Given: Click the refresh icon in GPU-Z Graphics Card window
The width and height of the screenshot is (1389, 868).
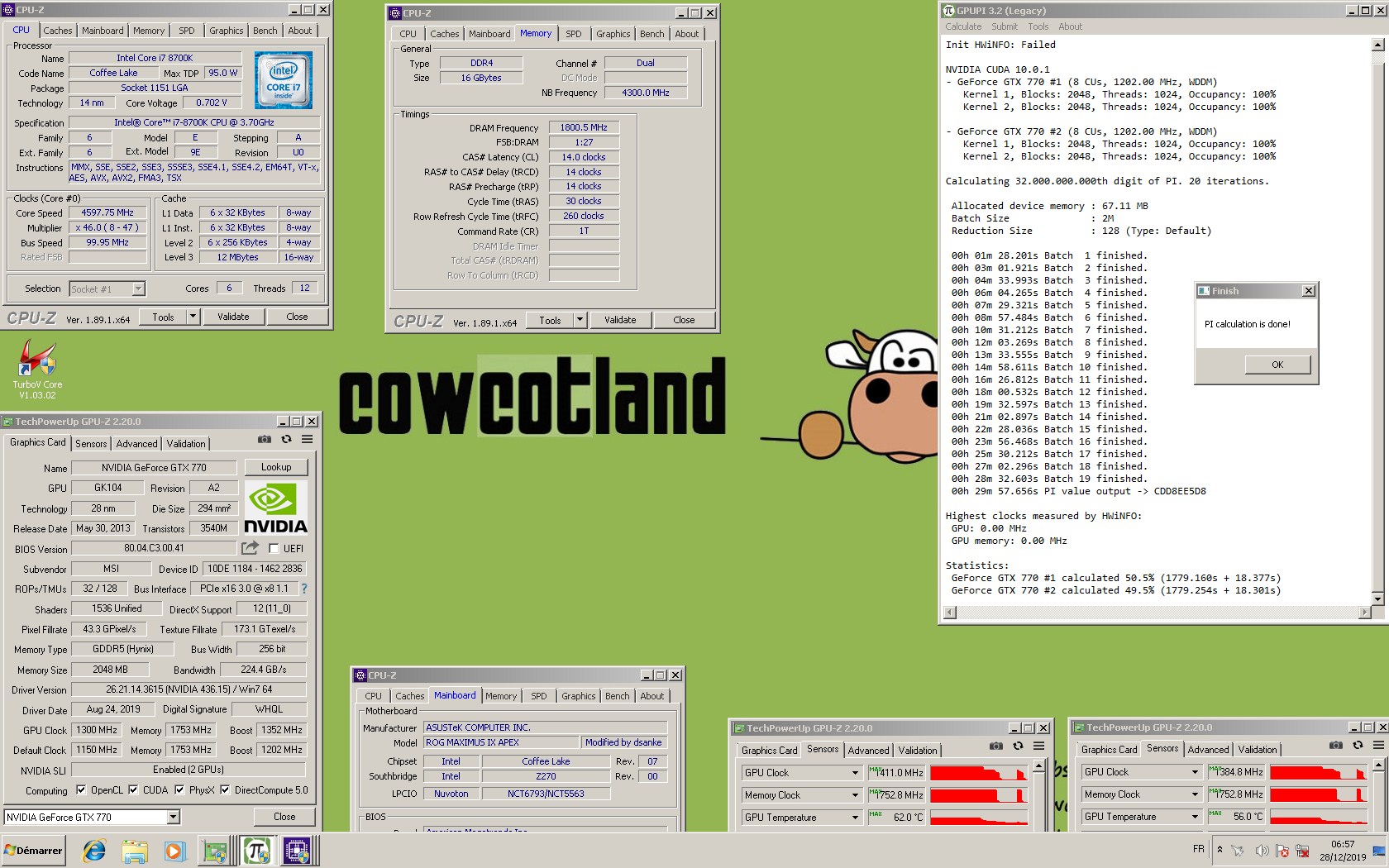Looking at the screenshot, I should (286, 440).
